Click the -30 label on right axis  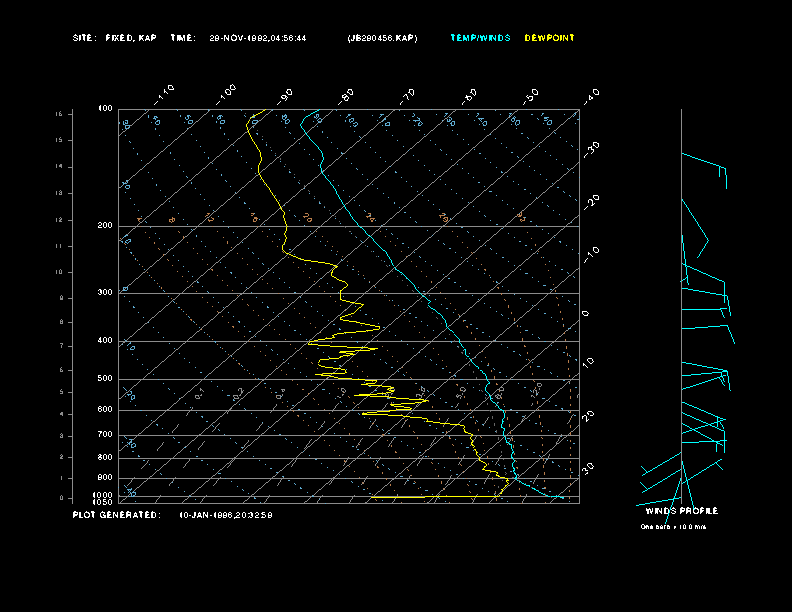click(590, 147)
